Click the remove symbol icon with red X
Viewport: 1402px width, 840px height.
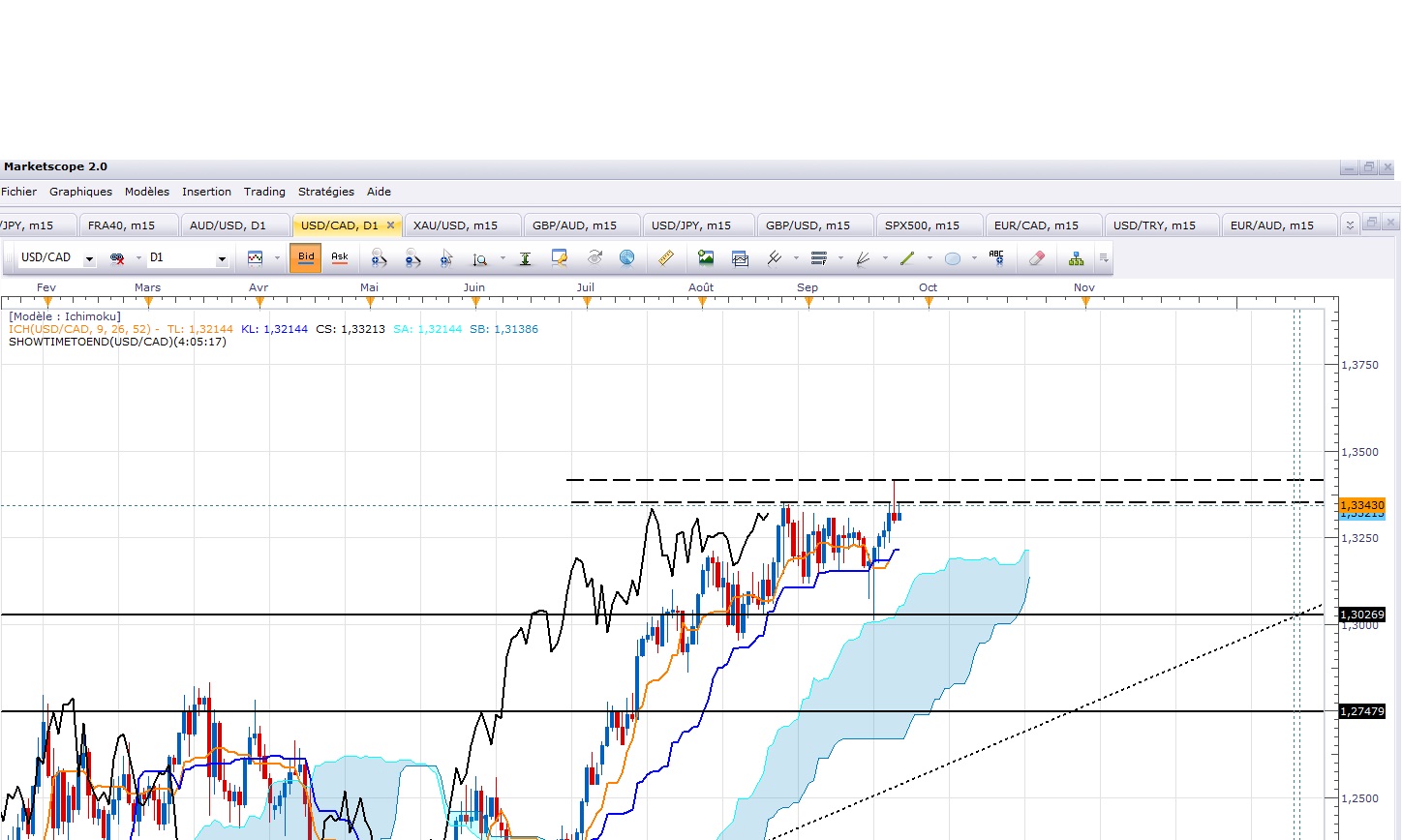pyautogui.click(x=117, y=258)
